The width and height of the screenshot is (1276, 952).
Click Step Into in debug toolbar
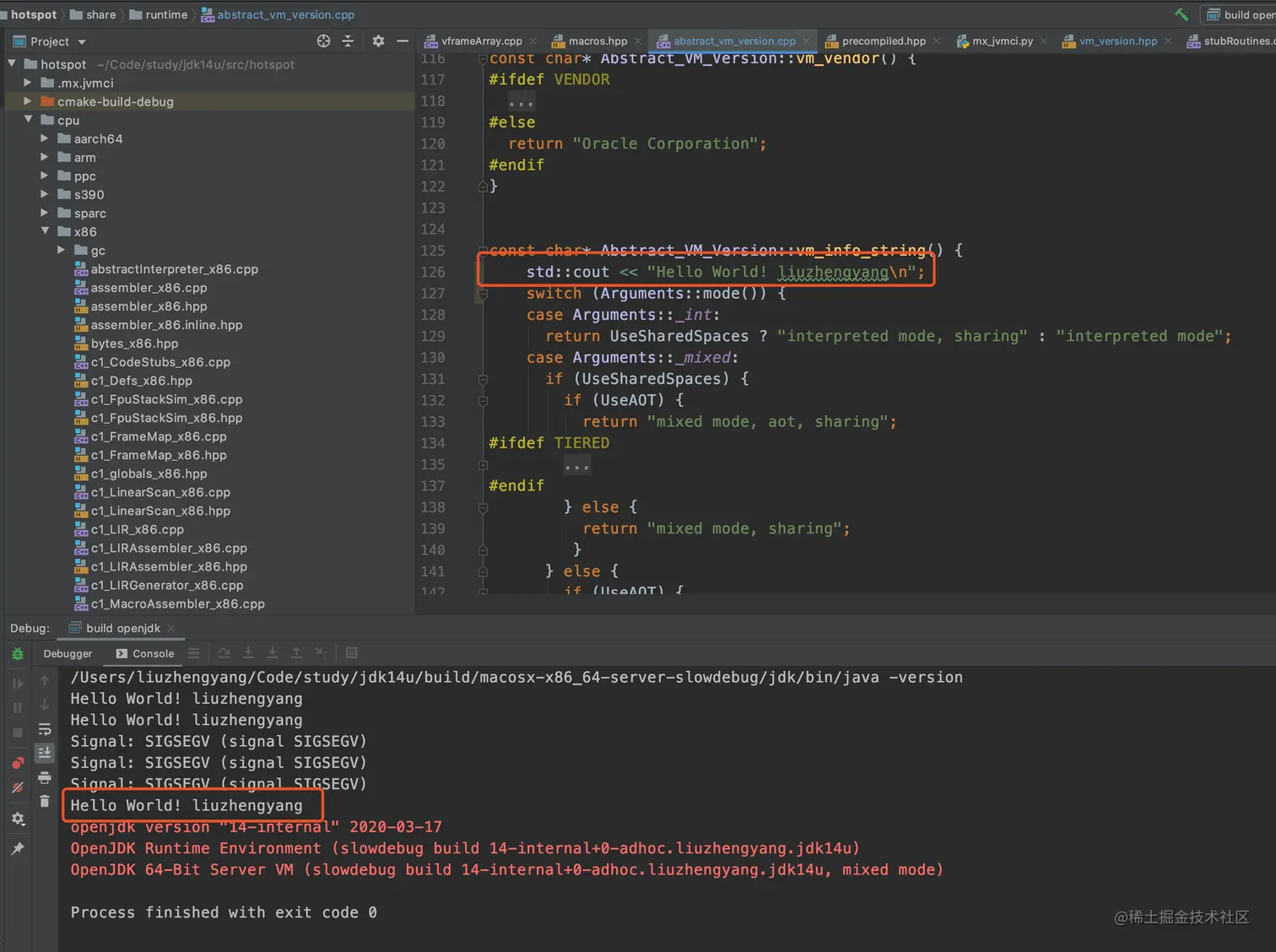248,653
